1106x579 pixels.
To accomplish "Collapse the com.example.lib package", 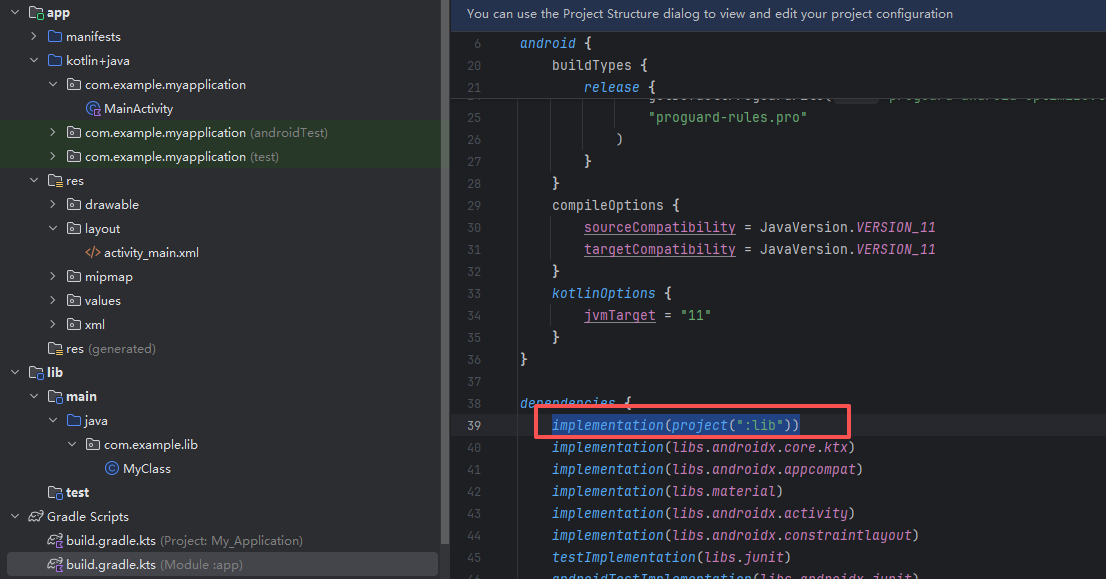I will tap(72, 444).
